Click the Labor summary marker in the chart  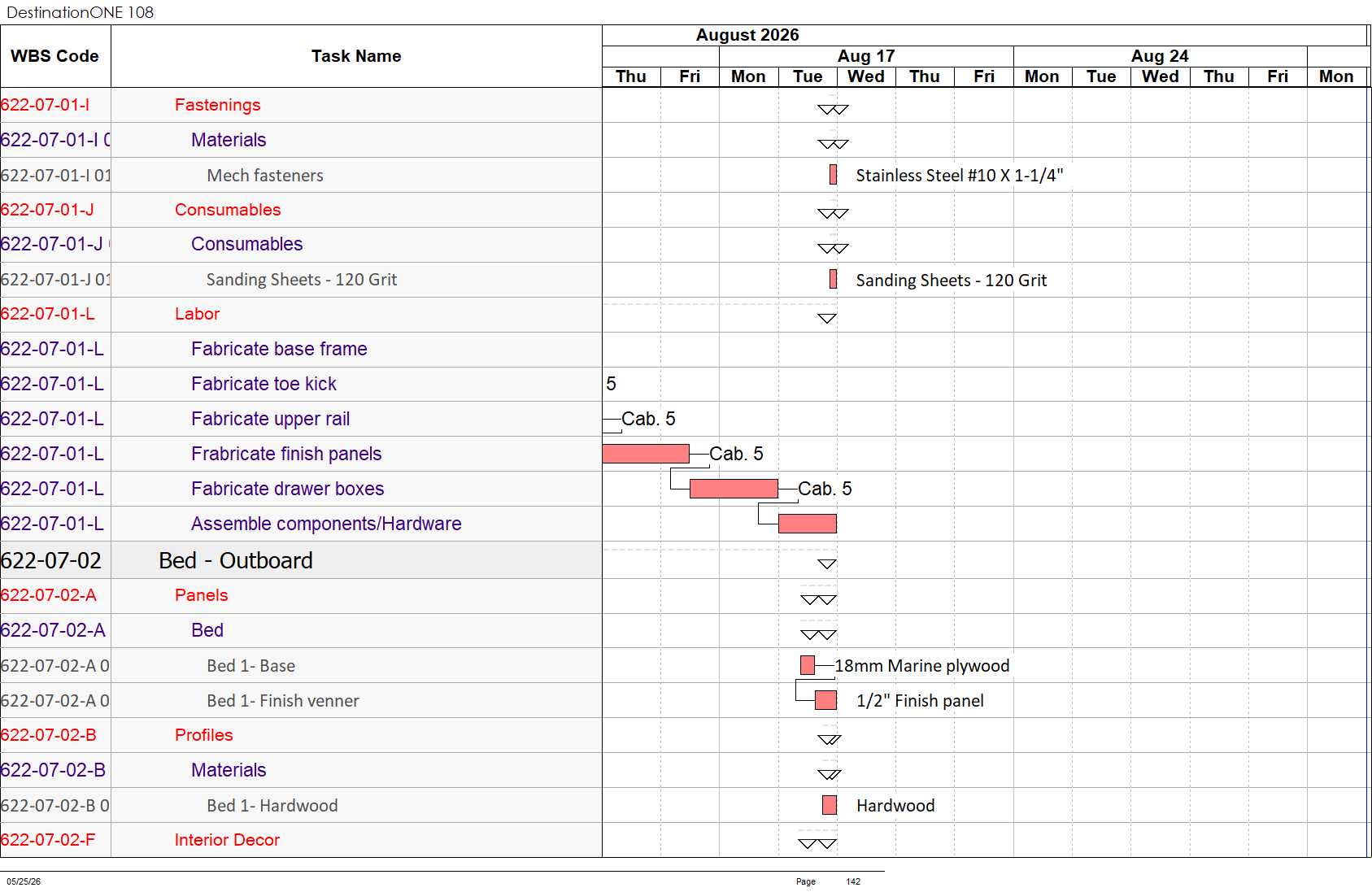(x=827, y=319)
